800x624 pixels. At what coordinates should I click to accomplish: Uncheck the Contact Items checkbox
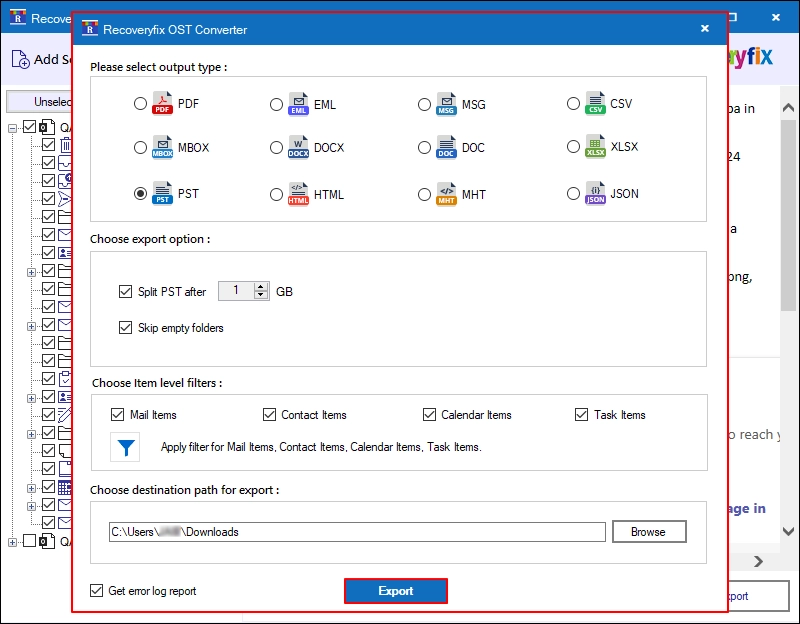tap(269, 414)
